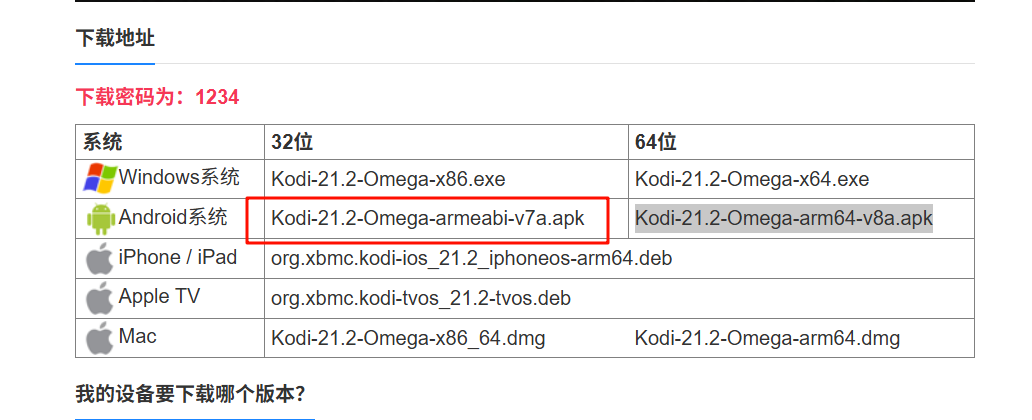The height and width of the screenshot is (420, 1032).
Task: Download the iOS iphoneos-arm64.deb file
Action: coord(471,258)
